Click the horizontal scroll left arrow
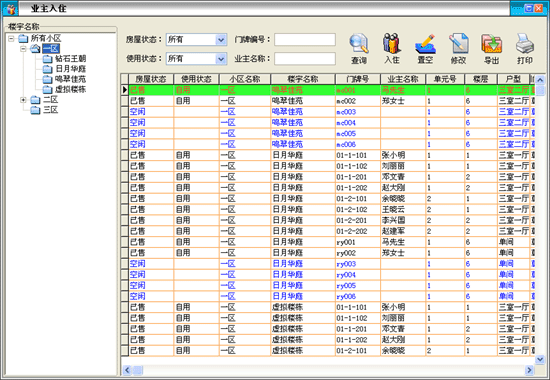The width and height of the screenshot is (550, 380). pyautogui.click(x=127, y=370)
